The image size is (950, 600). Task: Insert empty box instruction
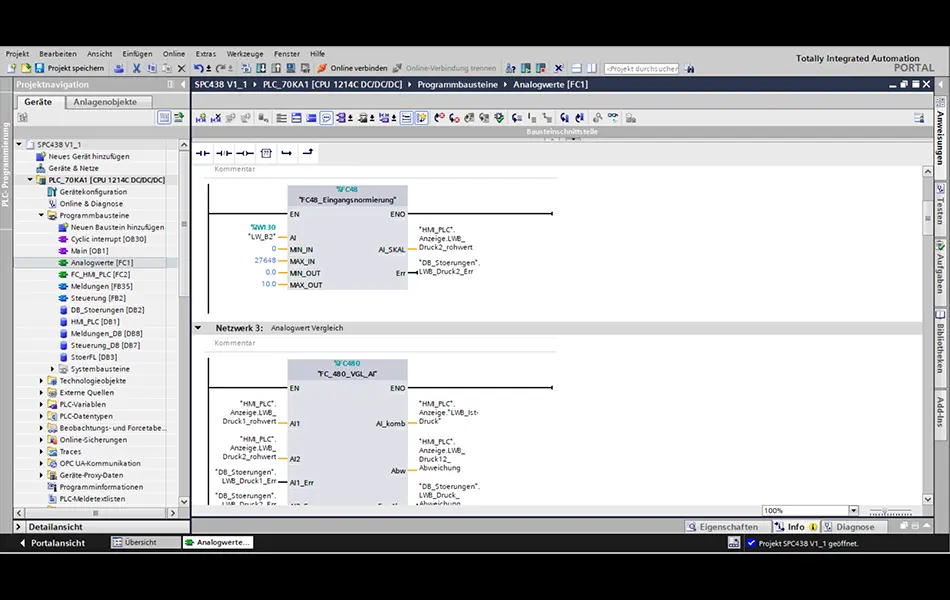(266, 153)
